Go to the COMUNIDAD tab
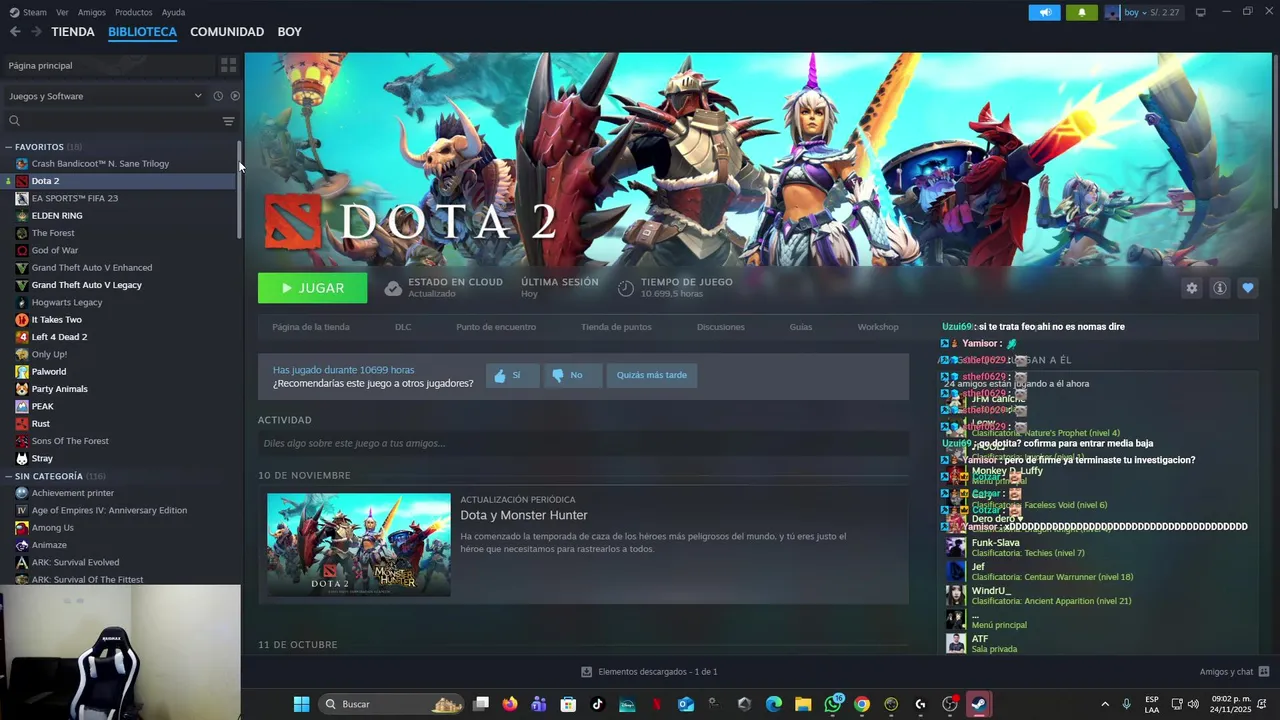The width and height of the screenshot is (1280, 720). [x=227, y=32]
